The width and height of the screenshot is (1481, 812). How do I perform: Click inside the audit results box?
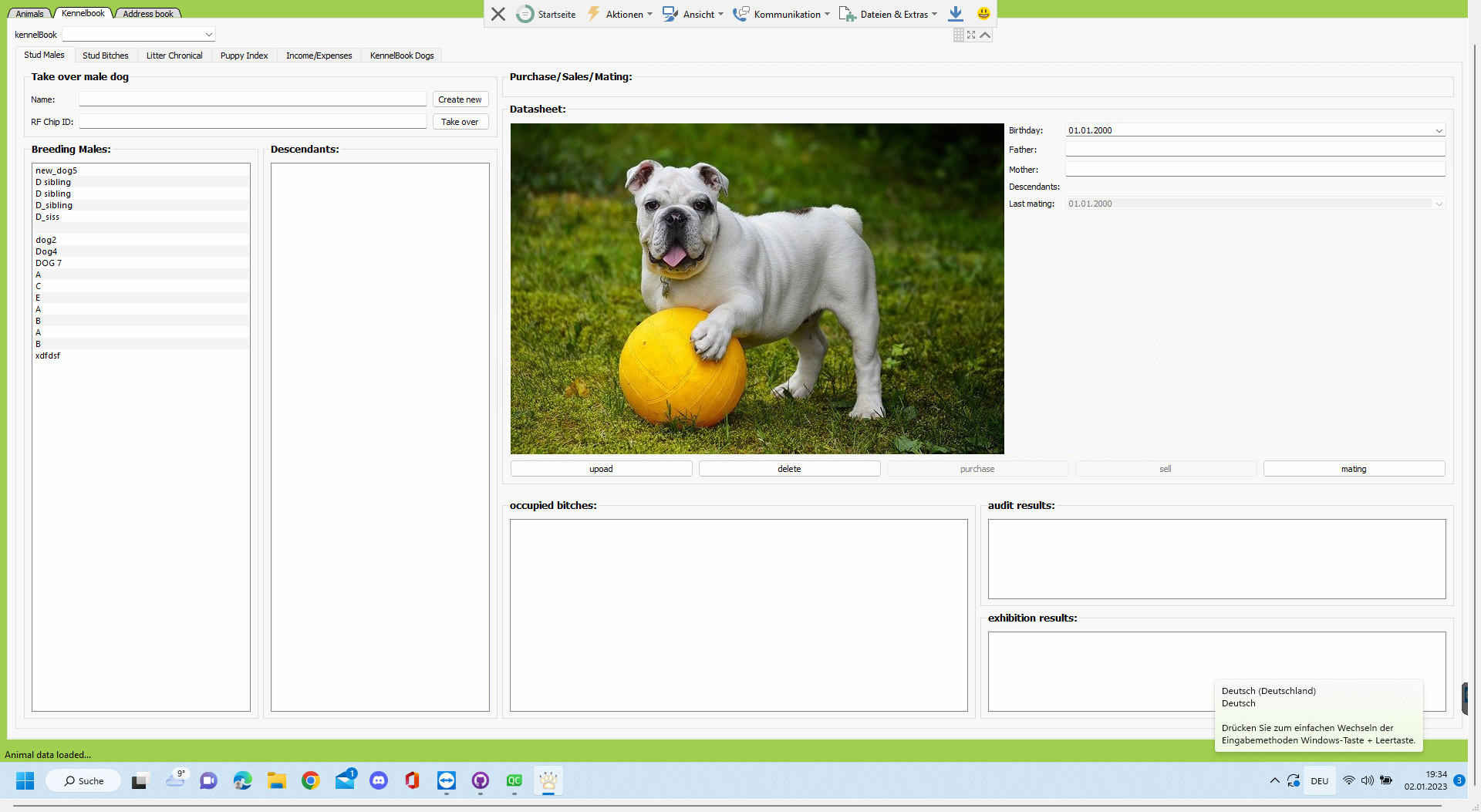click(1216, 559)
